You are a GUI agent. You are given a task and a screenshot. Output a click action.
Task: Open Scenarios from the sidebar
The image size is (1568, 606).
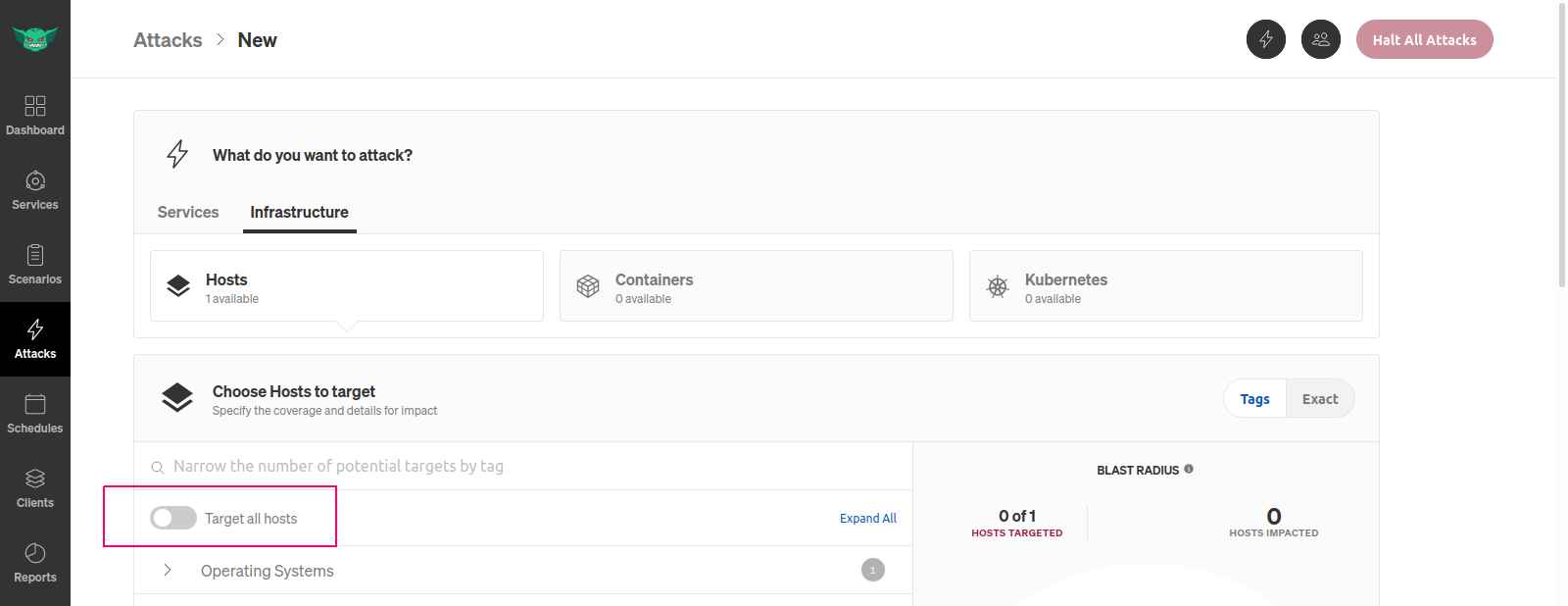coord(35,265)
